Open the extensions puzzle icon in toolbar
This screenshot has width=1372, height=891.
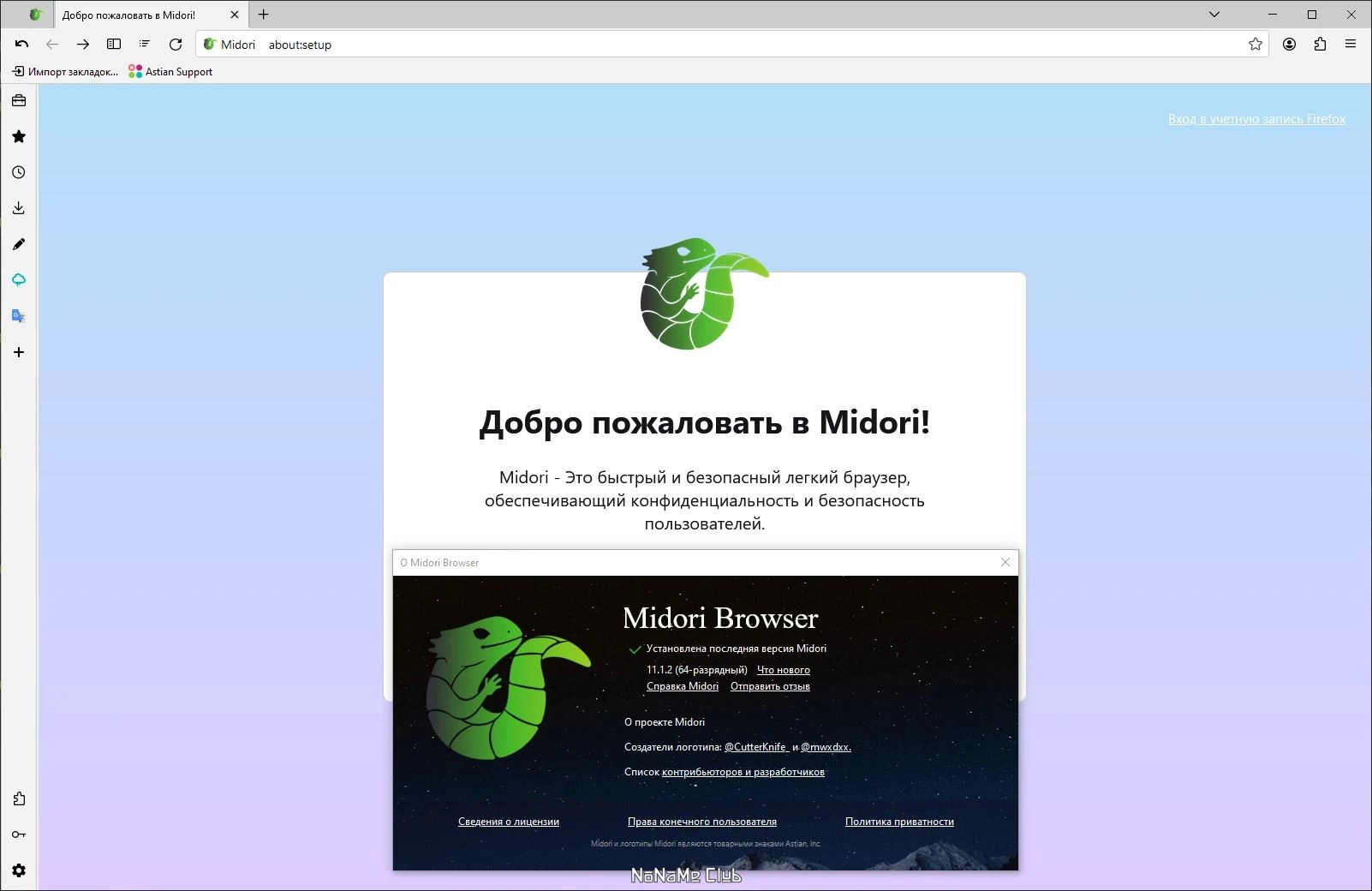(1320, 45)
